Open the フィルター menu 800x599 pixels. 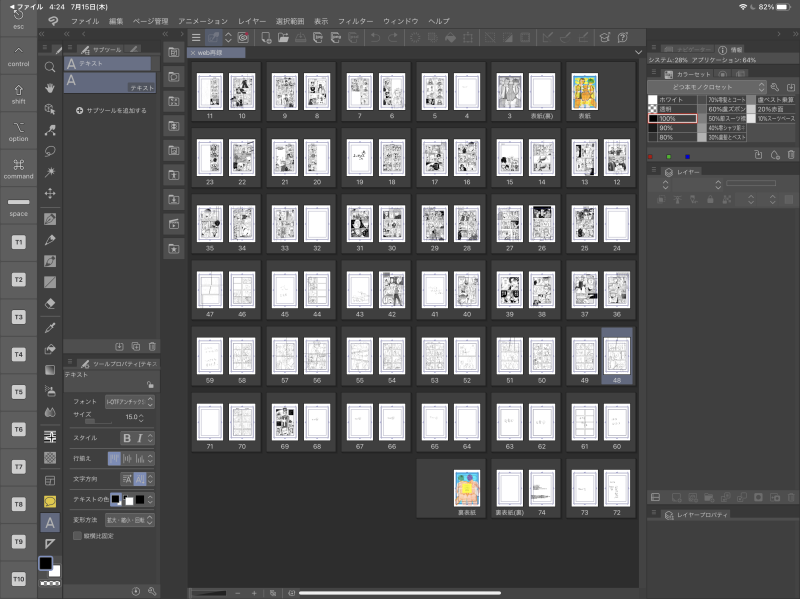coord(356,21)
